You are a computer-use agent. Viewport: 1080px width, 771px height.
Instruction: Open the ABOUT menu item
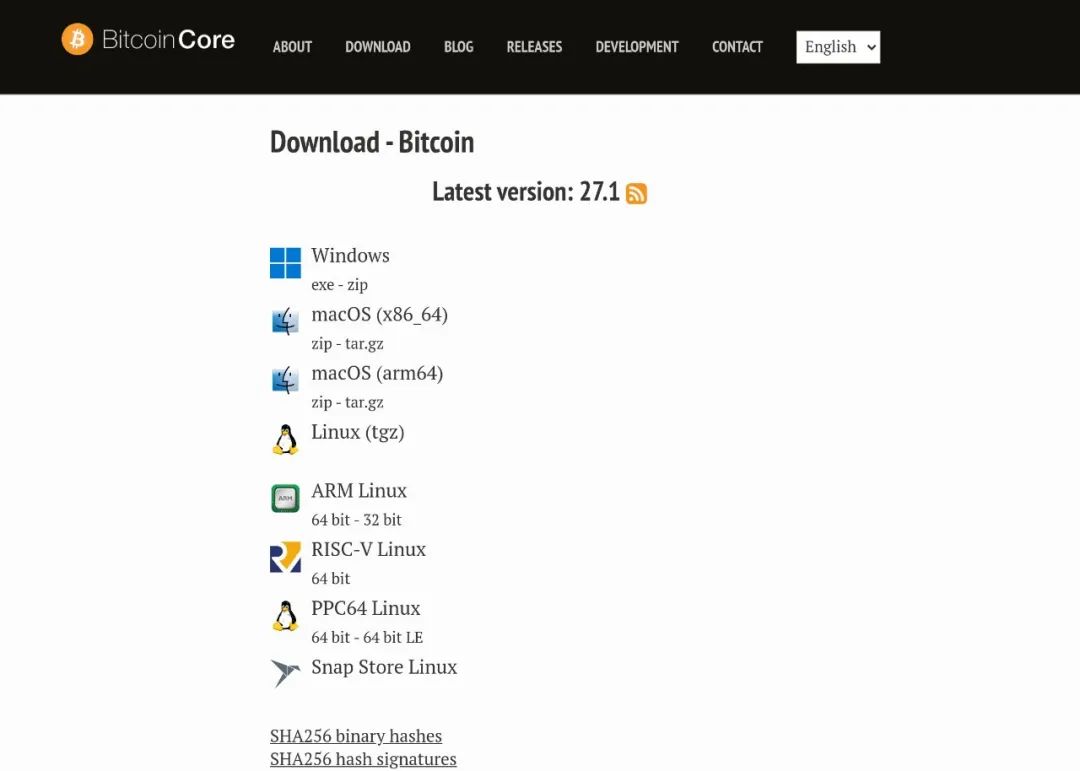292,47
